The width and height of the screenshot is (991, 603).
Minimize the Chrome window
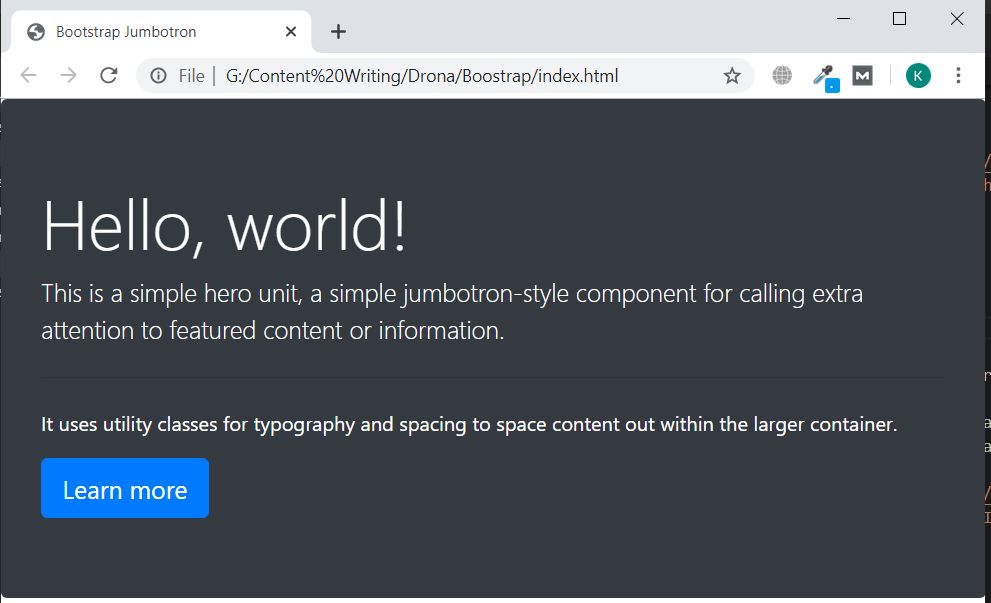coord(842,19)
